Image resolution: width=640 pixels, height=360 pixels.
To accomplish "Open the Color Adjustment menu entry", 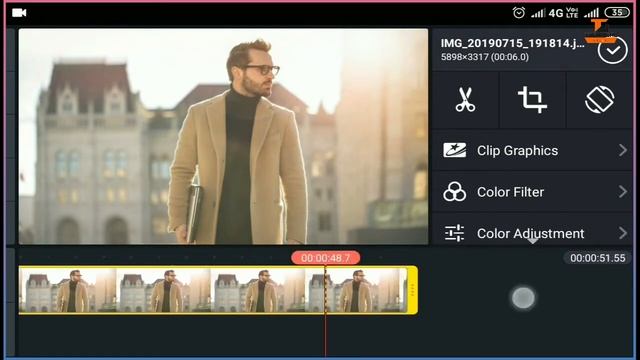I will click(x=532, y=229).
